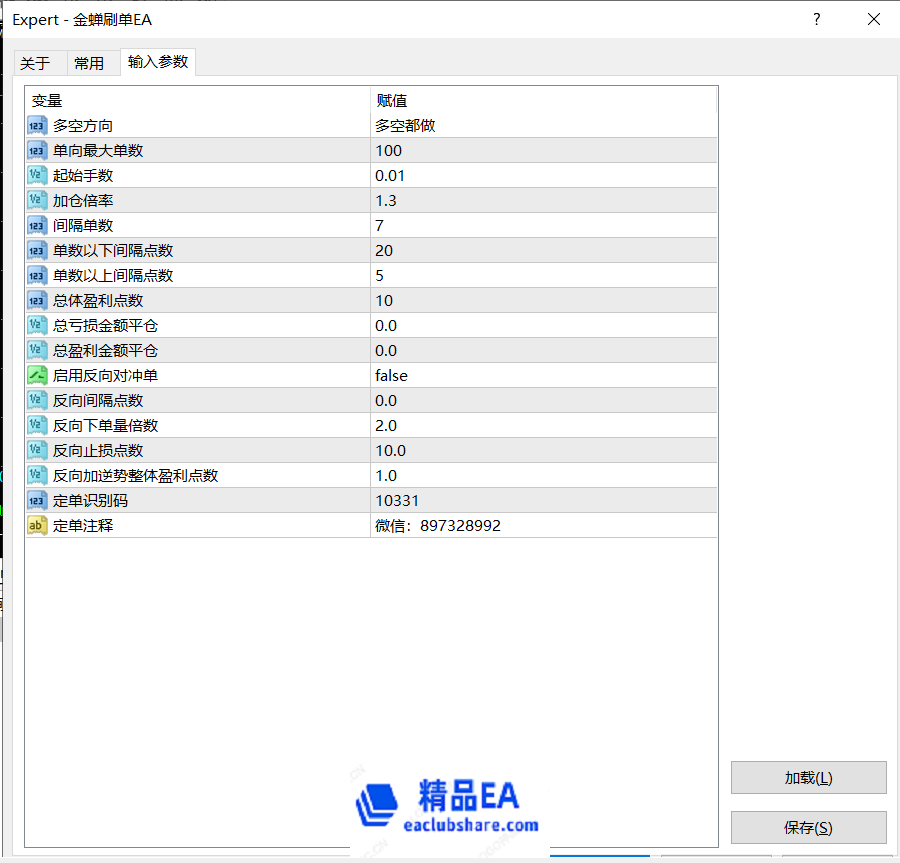
Task: Click the V2 icon next to 加仓倍率
Action: [x=37, y=200]
